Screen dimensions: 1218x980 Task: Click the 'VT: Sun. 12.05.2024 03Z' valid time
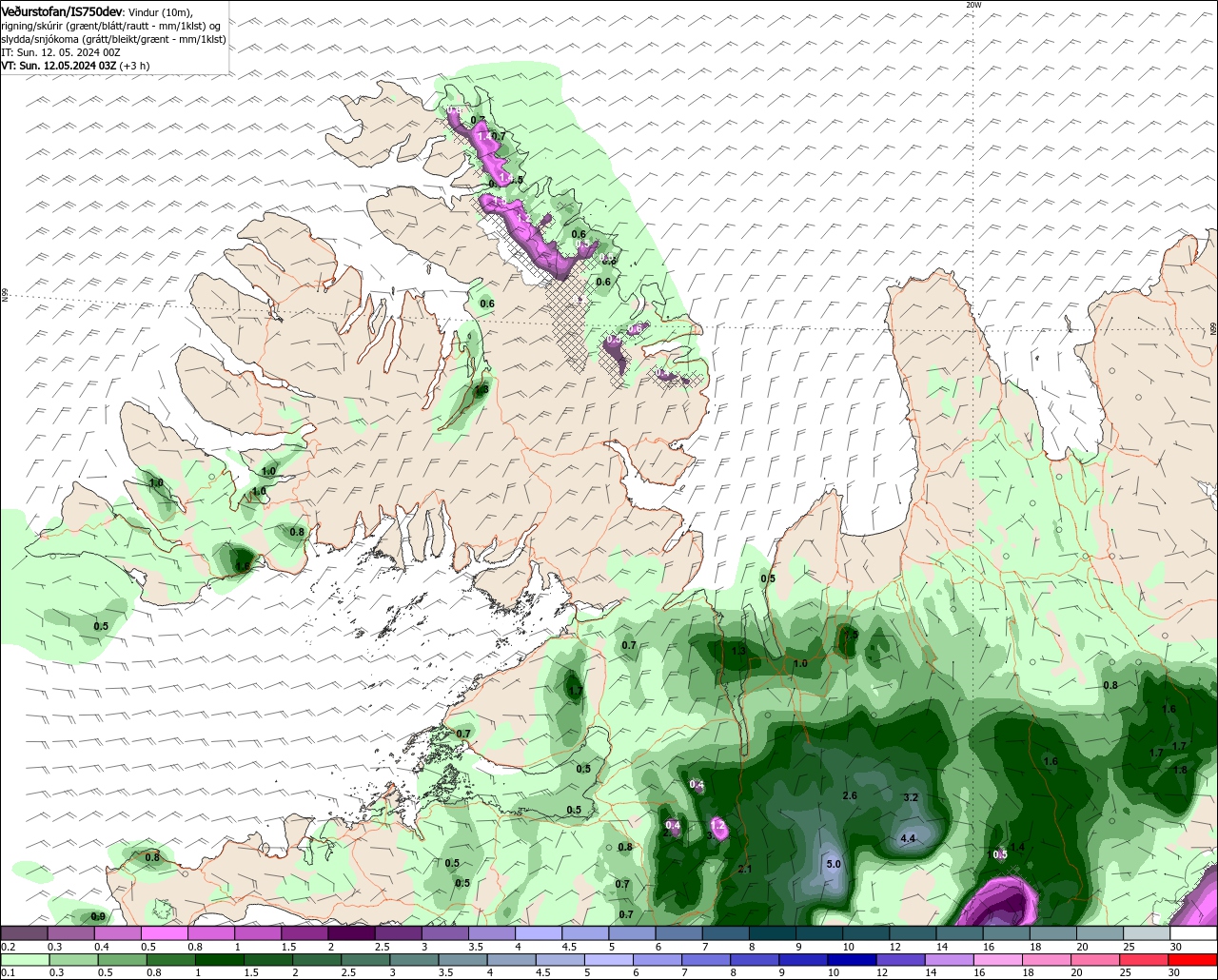coord(58,66)
